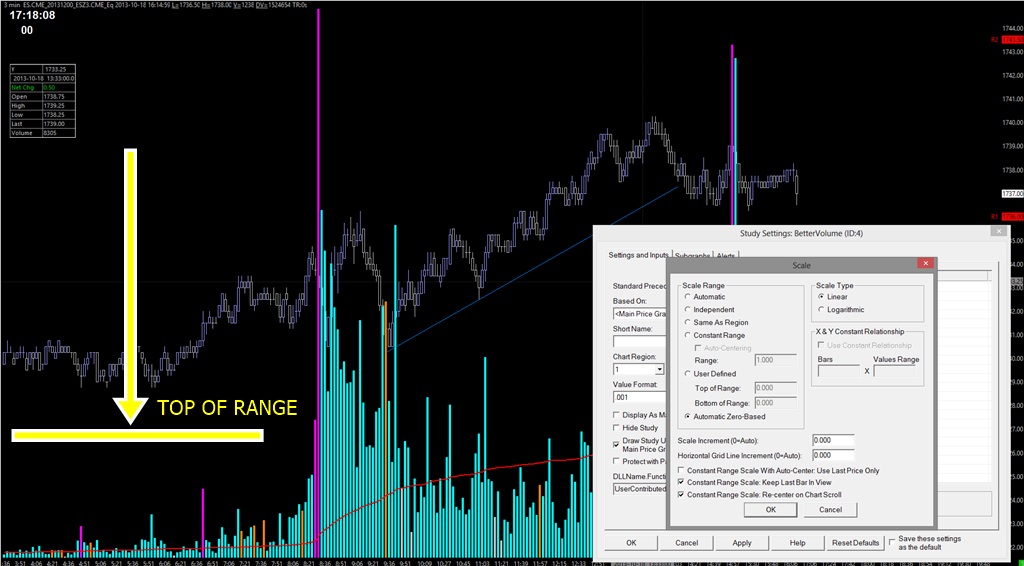Image resolution: width=1024 pixels, height=566 pixels.
Task: Click the Net Chg row label
Action: (21, 87)
